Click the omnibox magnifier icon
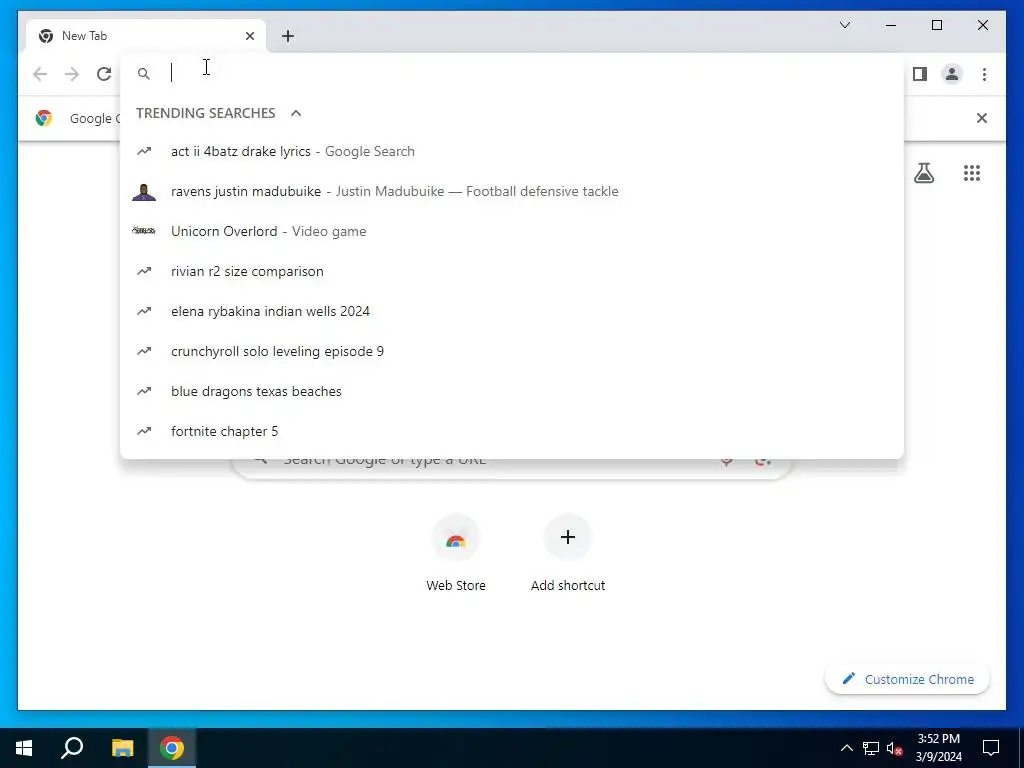1024x768 pixels. (x=144, y=74)
